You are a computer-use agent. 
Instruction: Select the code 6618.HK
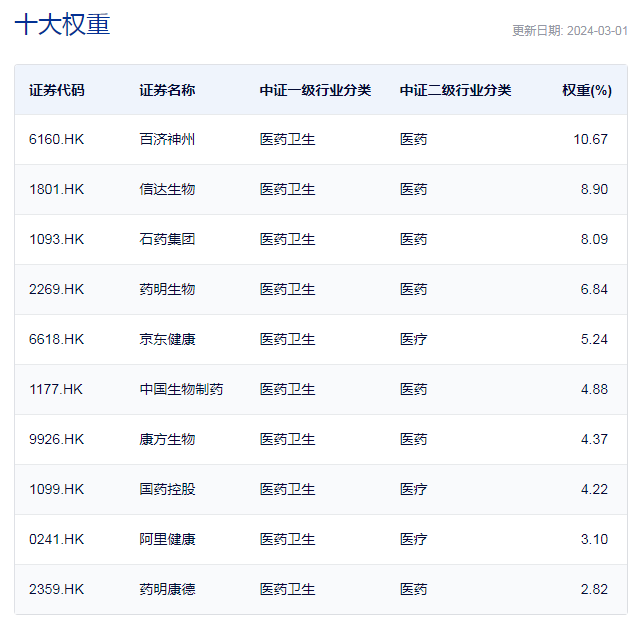pos(56,339)
